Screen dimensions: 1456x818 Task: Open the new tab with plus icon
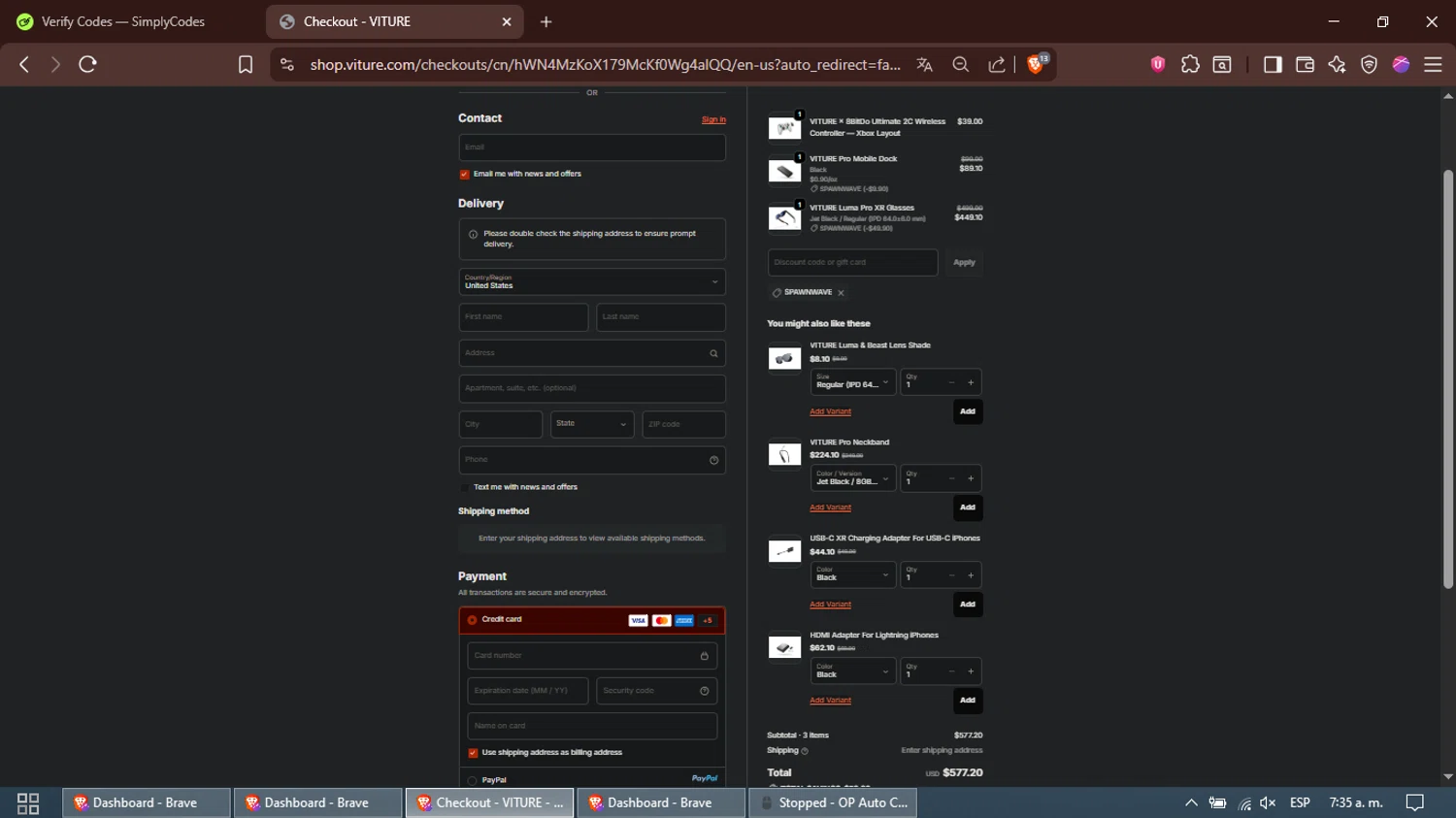pos(546,21)
